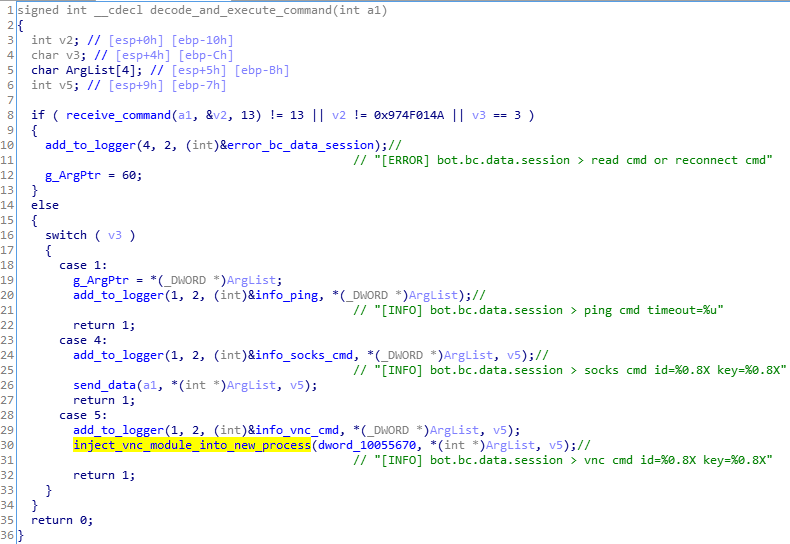Click add_to_logger on the info_ping line
Image resolution: width=790 pixels, height=544 pixels.
(x=118, y=295)
